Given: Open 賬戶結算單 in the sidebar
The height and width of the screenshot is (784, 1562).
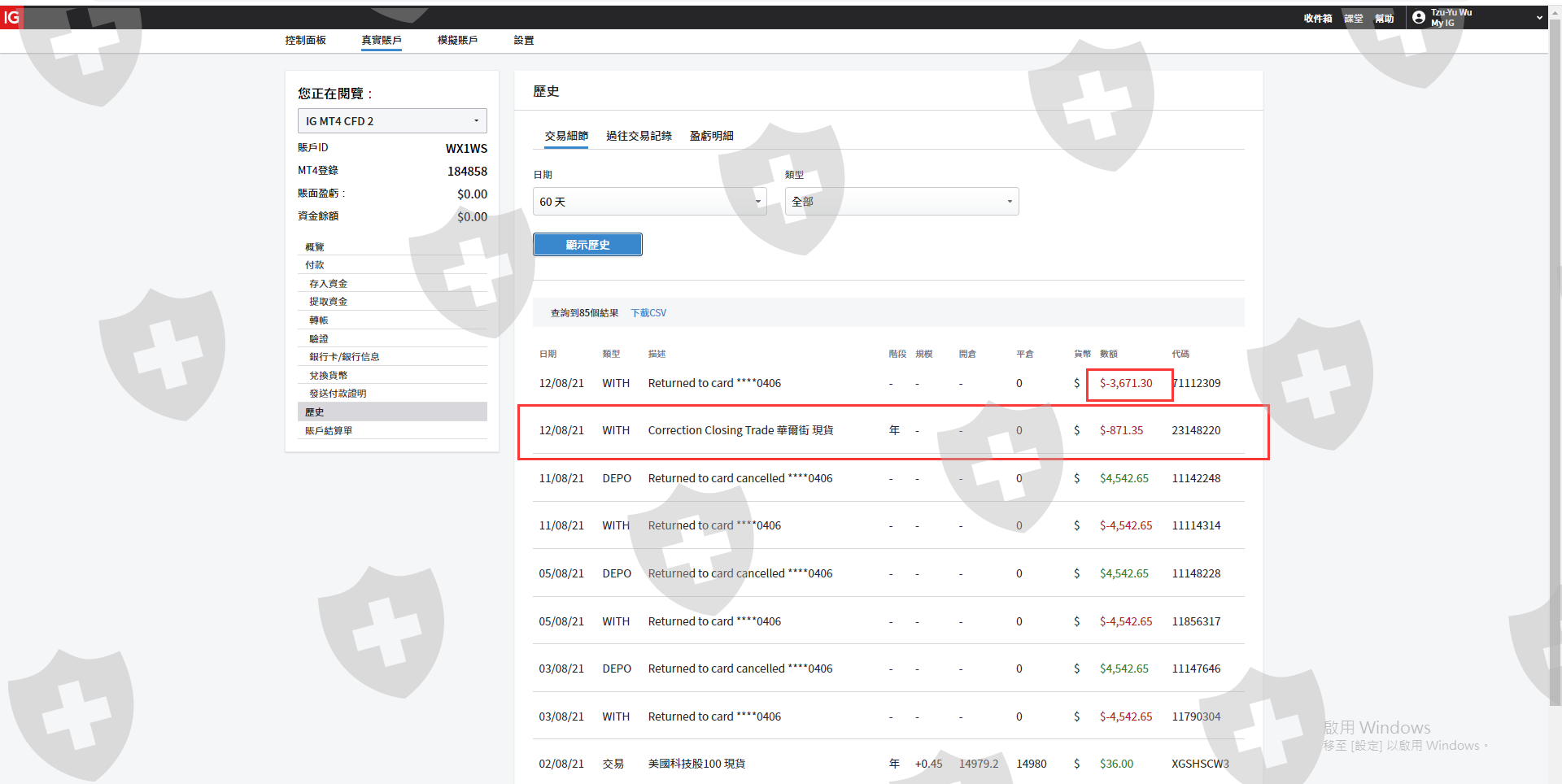Looking at the screenshot, I should point(329,431).
